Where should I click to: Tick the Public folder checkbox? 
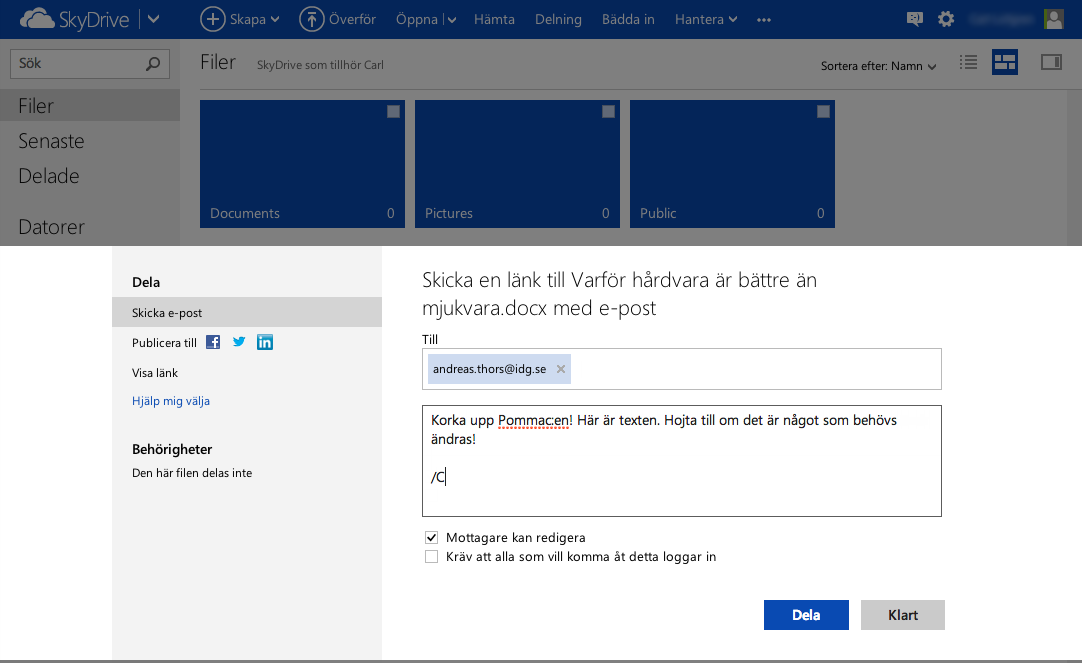coord(823,112)
